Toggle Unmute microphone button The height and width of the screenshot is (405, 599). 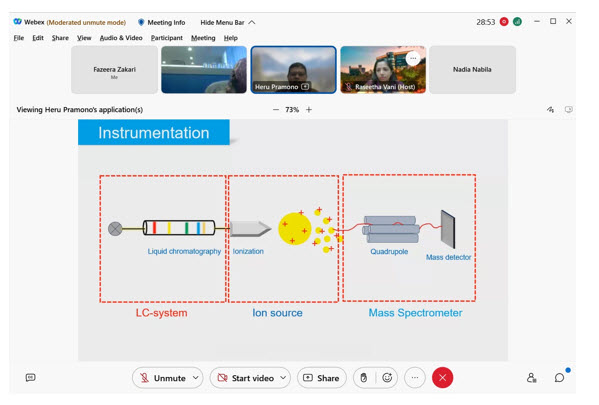click(162, 378)
